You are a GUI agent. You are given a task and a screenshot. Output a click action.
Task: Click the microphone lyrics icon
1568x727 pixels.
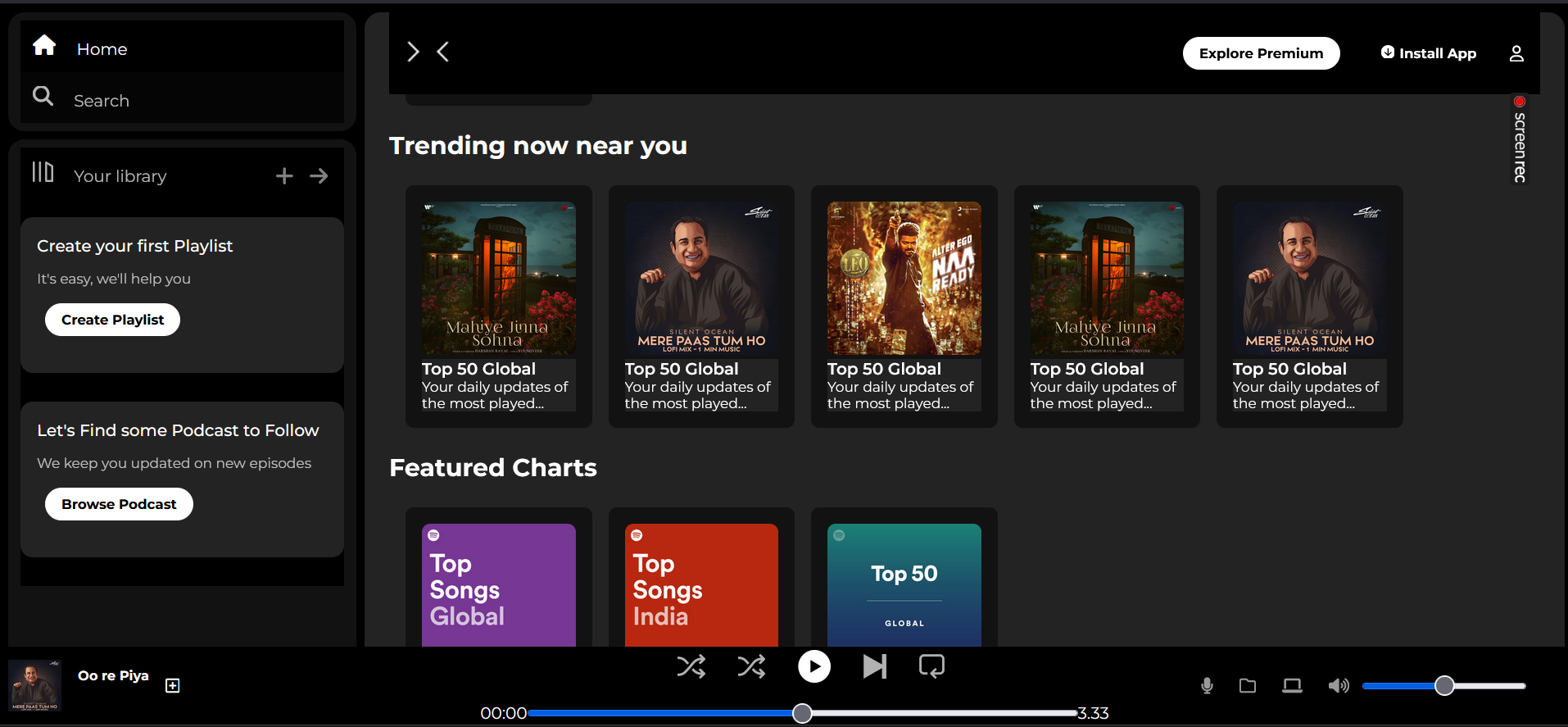pos(1207,686)
